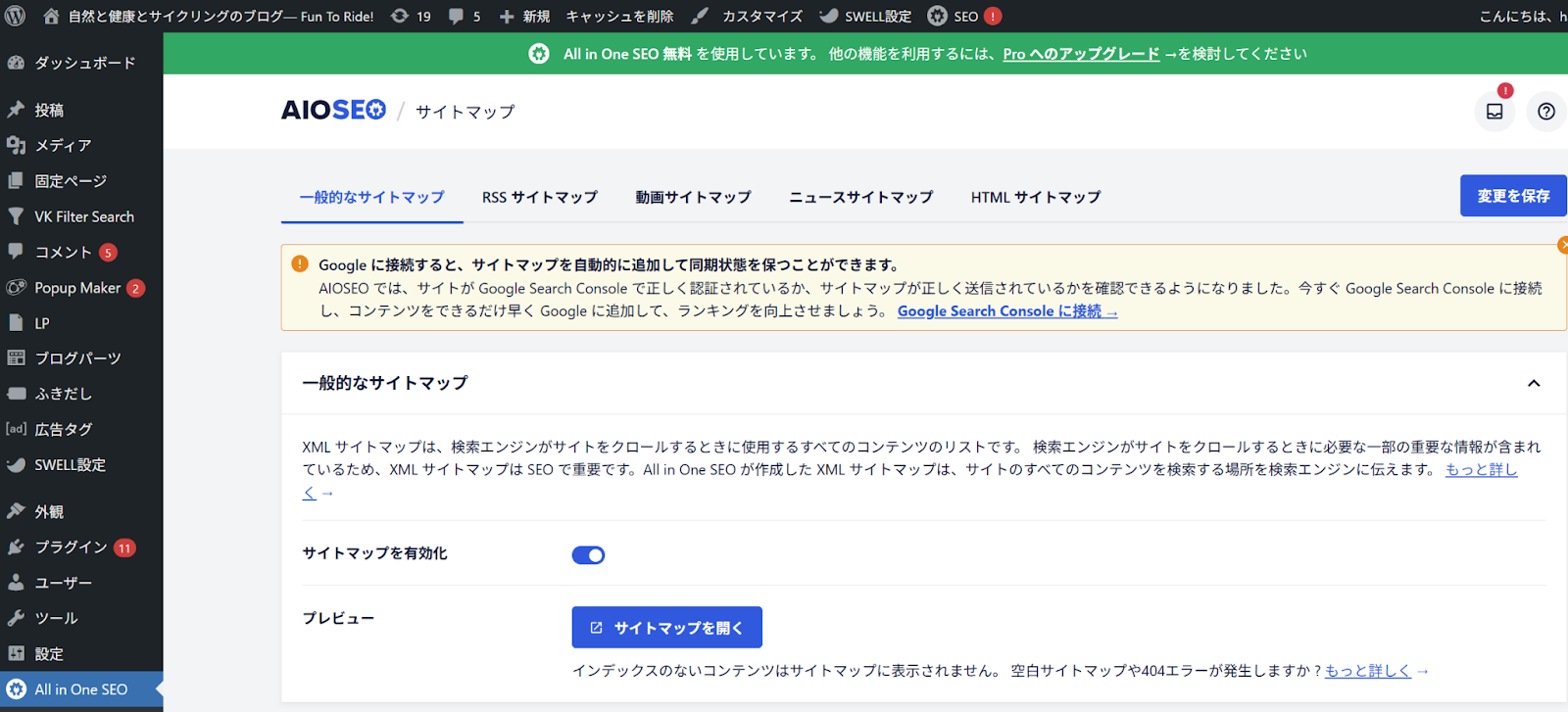Open the SEO gear menu in admin bar
This screenshot has width=1568, height=712.
click(964, 16)
